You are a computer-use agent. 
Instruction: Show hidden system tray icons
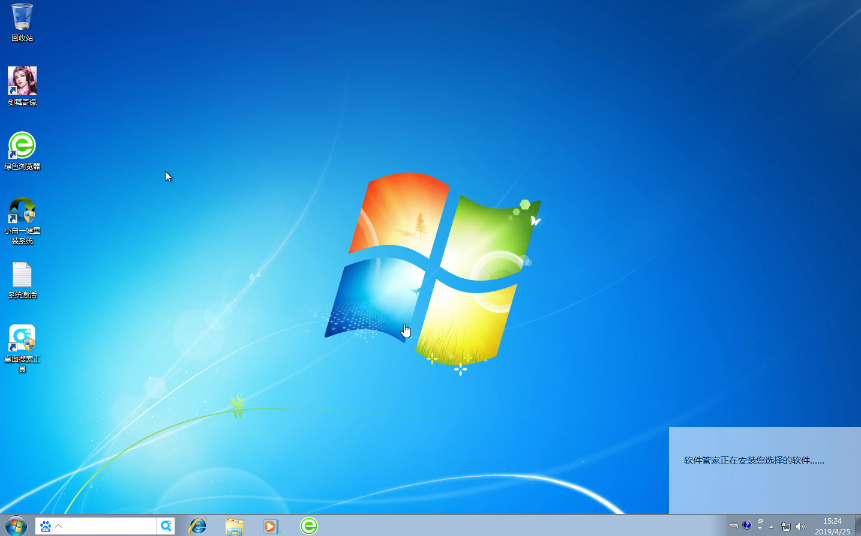coord(771,527)
